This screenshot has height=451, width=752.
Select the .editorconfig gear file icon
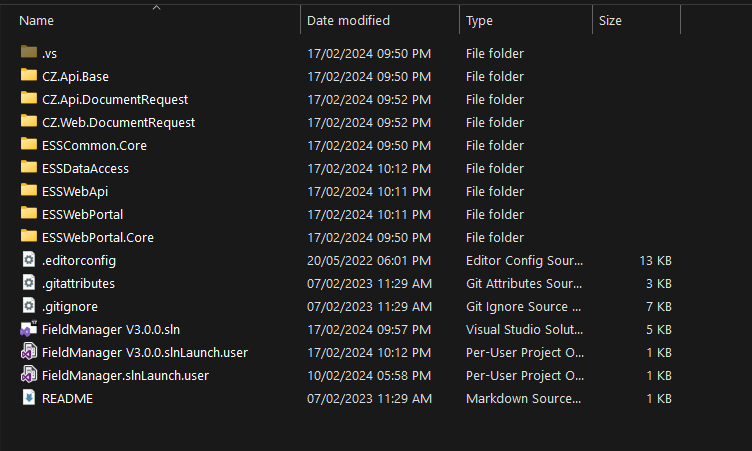pos(29,260)
